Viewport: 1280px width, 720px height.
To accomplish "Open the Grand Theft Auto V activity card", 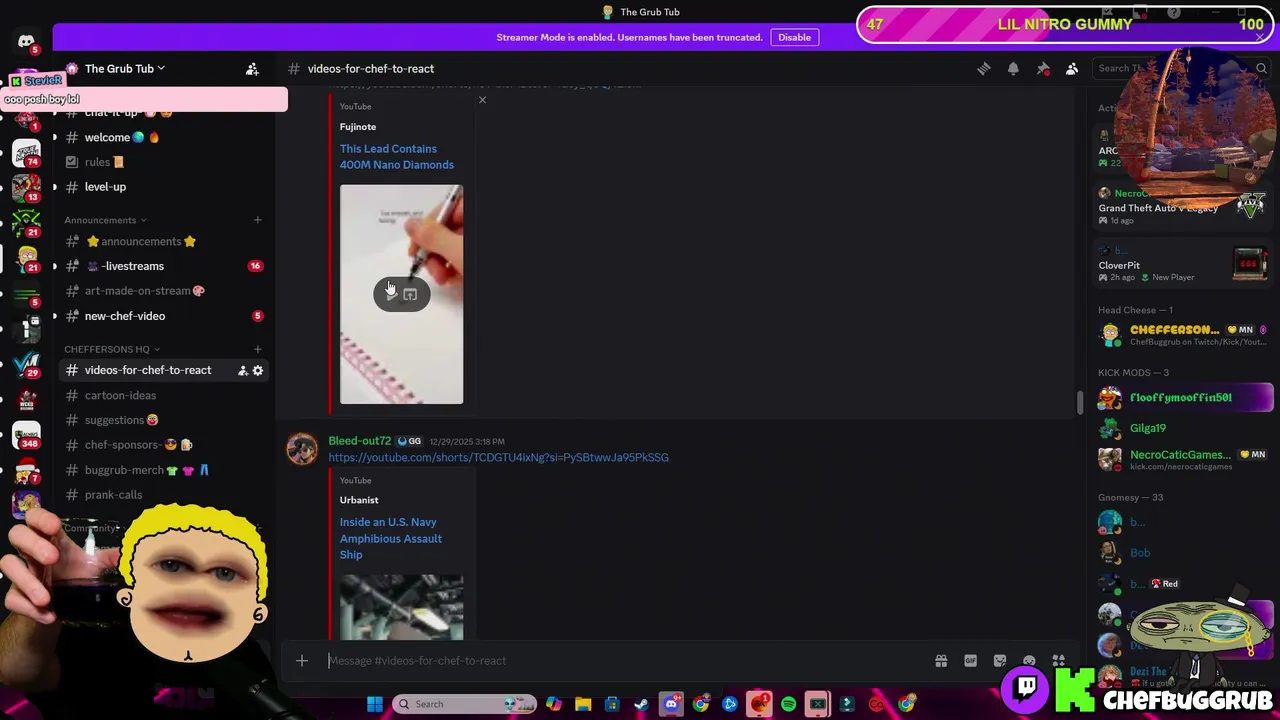I will [x=1184, y=206].
